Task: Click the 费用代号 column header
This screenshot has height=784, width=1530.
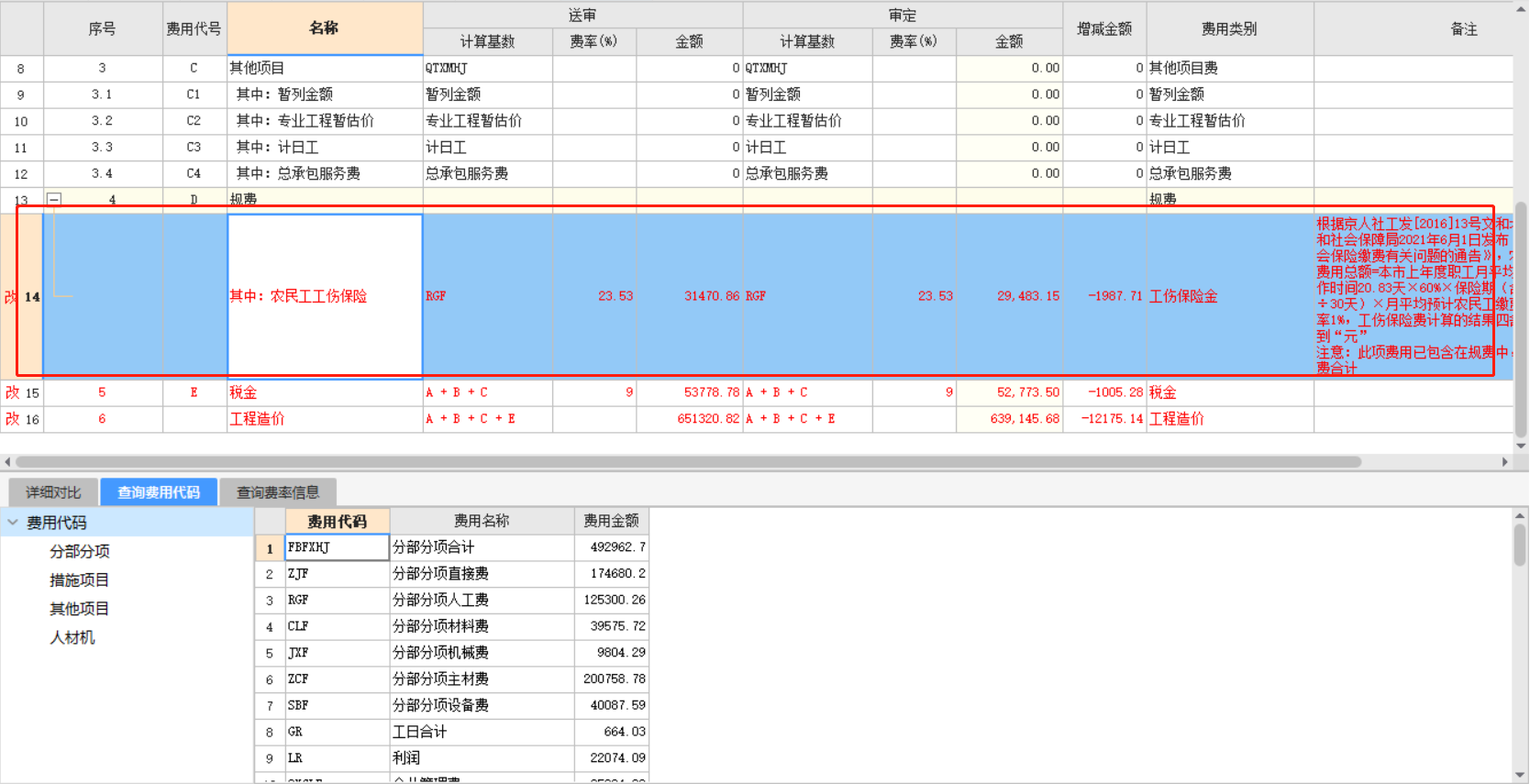Action: (x=194, y=28)
